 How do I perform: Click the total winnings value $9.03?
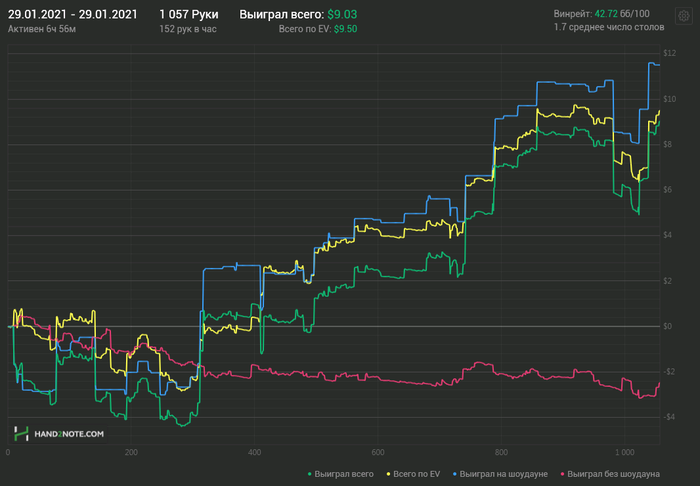[342, 14]
